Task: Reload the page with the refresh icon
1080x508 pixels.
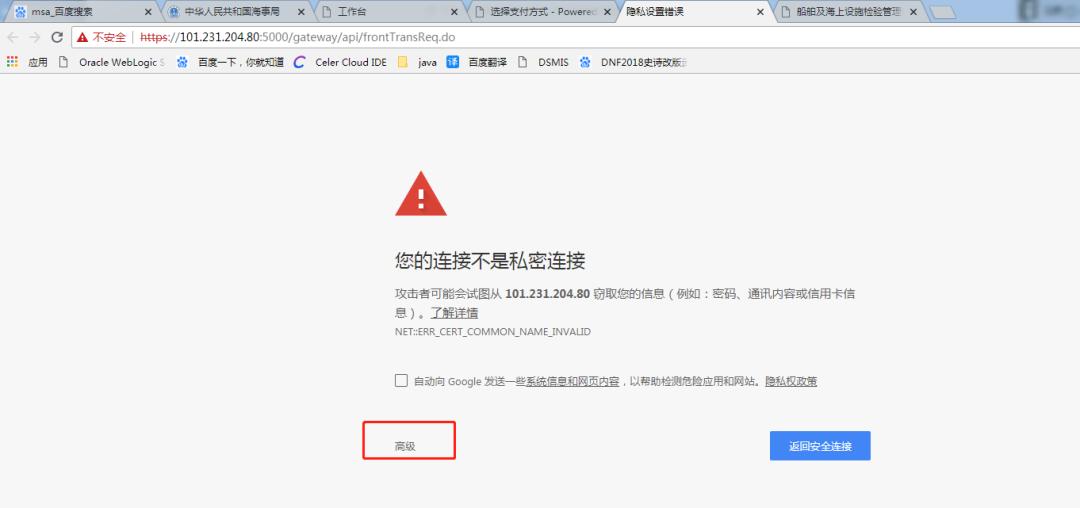Action: 57,37
